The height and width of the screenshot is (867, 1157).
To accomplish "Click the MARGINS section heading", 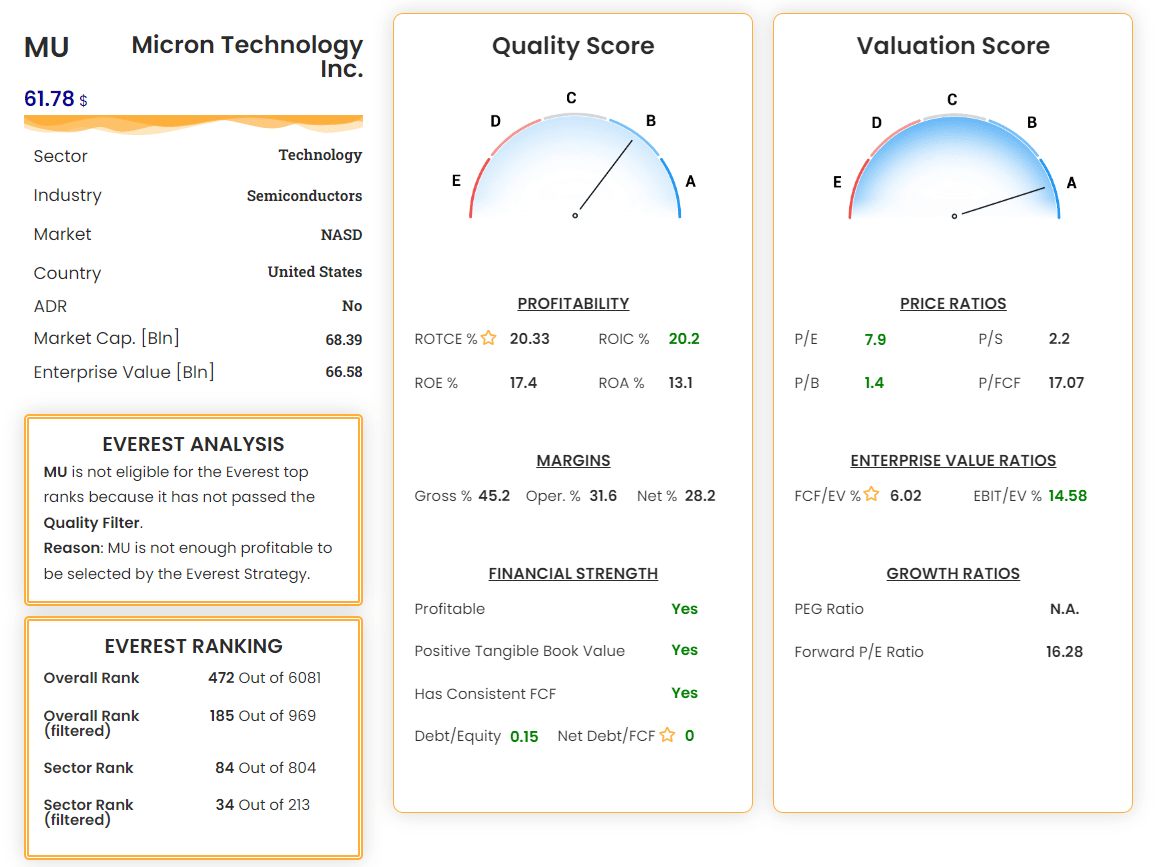I will [573, 460].
